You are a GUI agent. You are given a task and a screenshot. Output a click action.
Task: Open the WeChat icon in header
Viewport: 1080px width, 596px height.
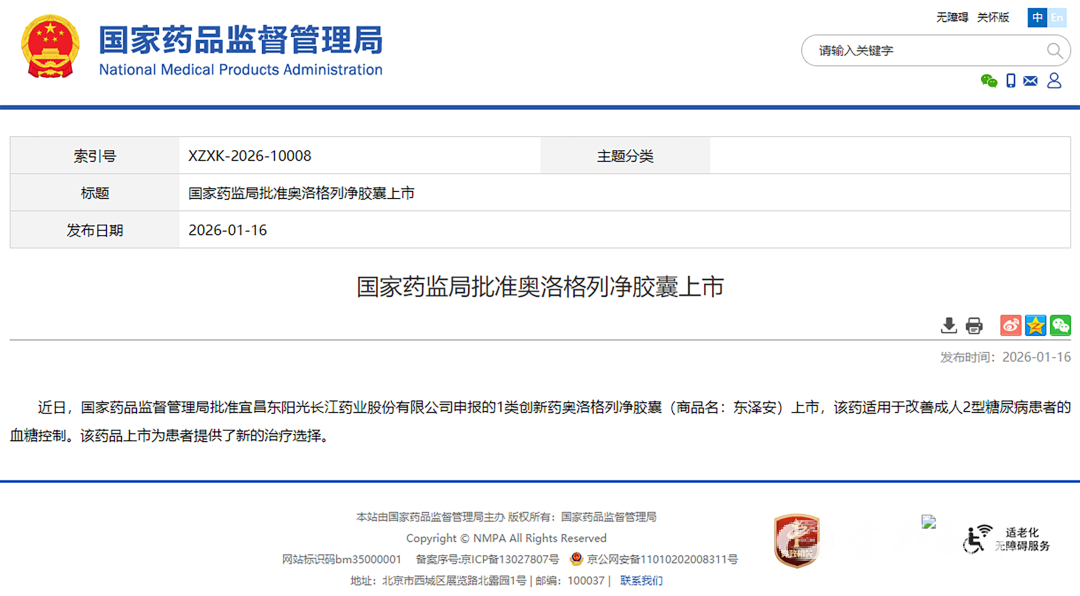click(x=989, y=81)
